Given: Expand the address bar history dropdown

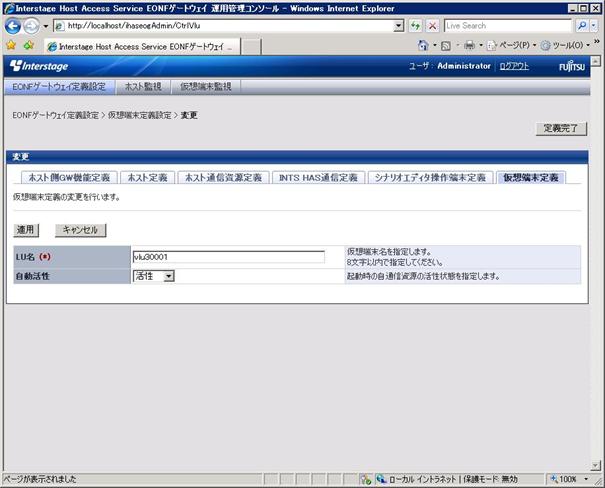Looking at the screenshot, I should click(399, 26).
